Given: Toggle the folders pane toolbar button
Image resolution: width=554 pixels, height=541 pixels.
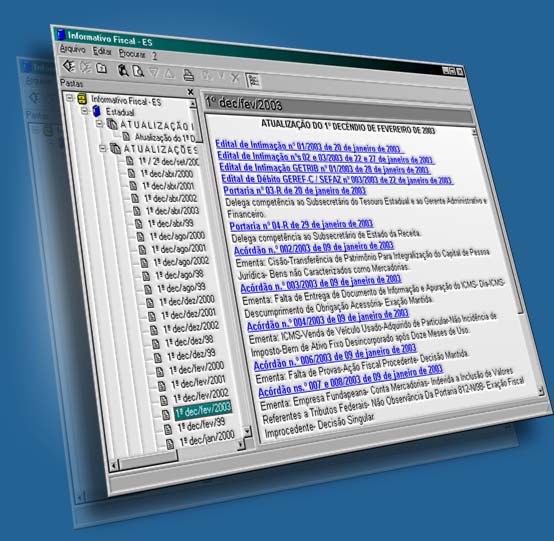Looking at the screenshot, I should pos(253,81).
